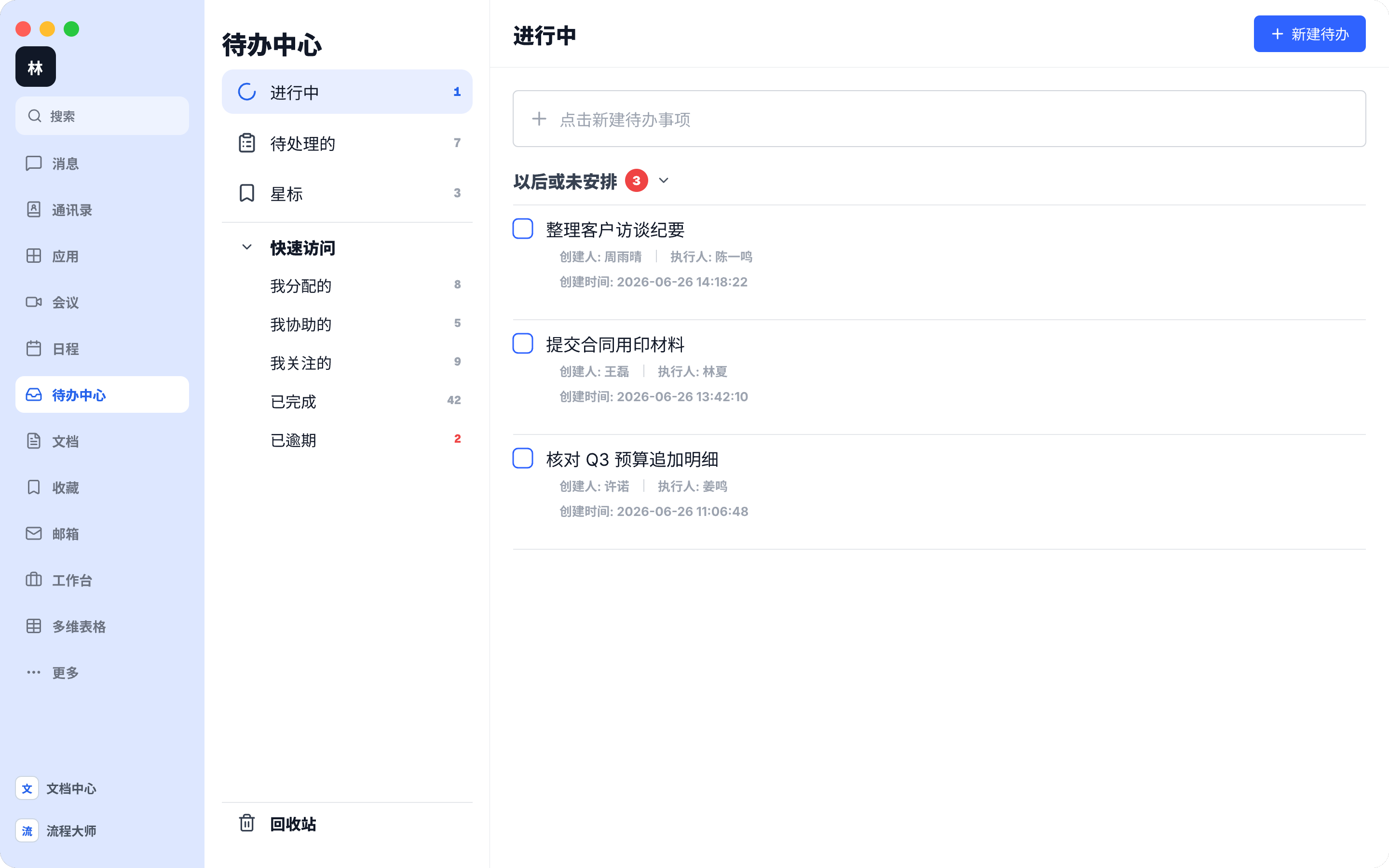The height and width of the screenshot is (868, 1389).
Task: Open the 文档 document icon
Action: 34,441
